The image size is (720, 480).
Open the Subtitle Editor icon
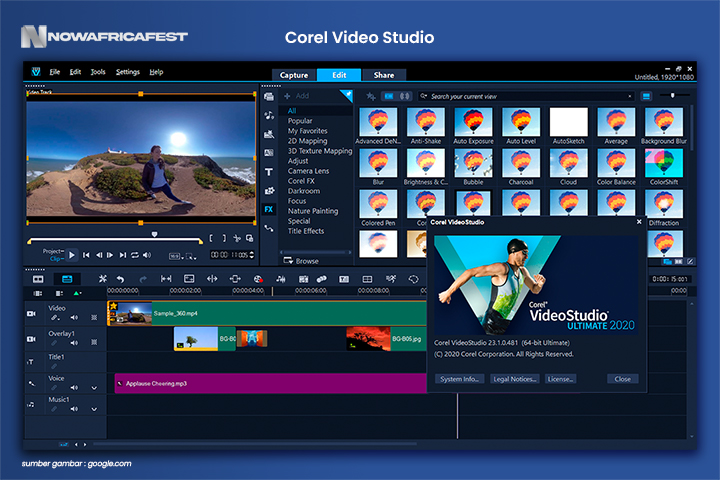tap(344, 279)
